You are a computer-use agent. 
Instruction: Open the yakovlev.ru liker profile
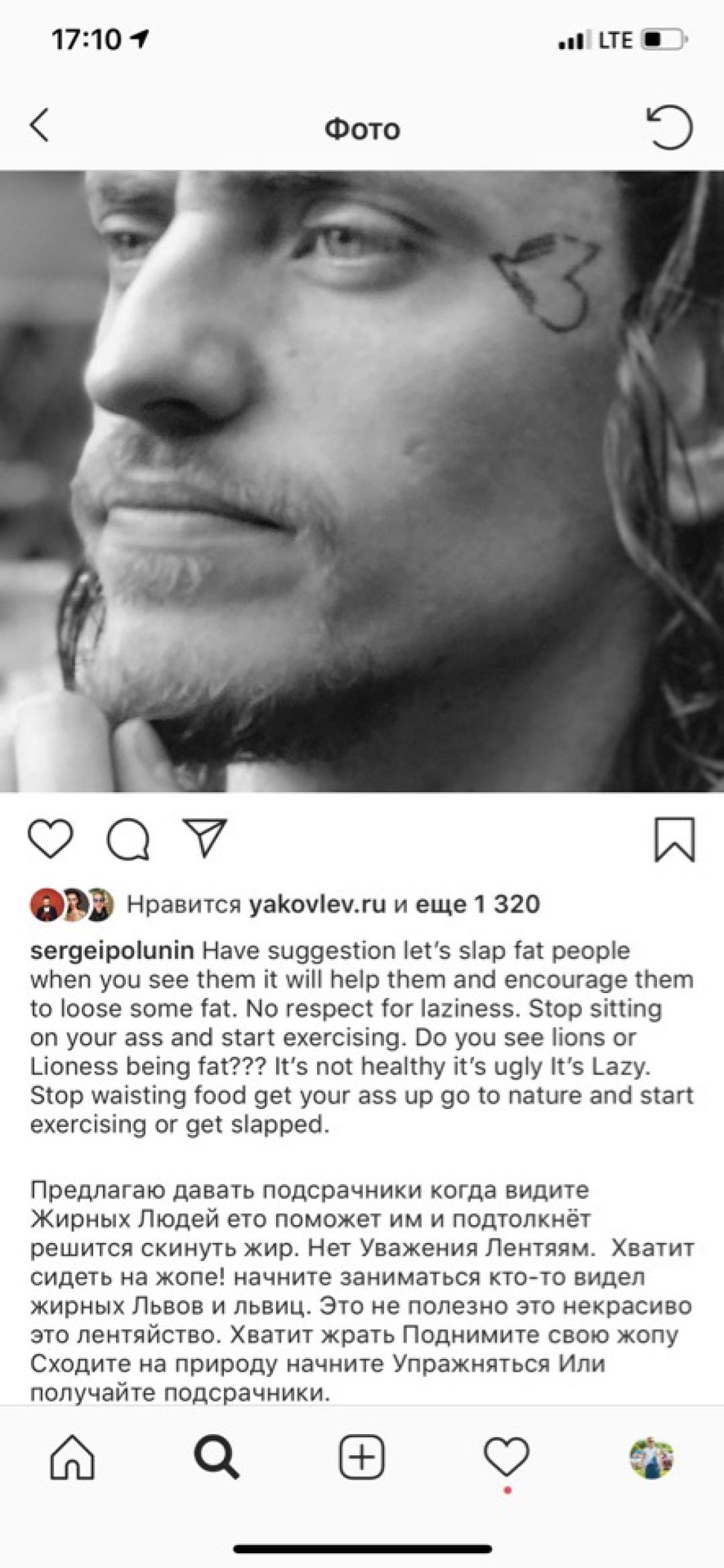tap(318, 905)
